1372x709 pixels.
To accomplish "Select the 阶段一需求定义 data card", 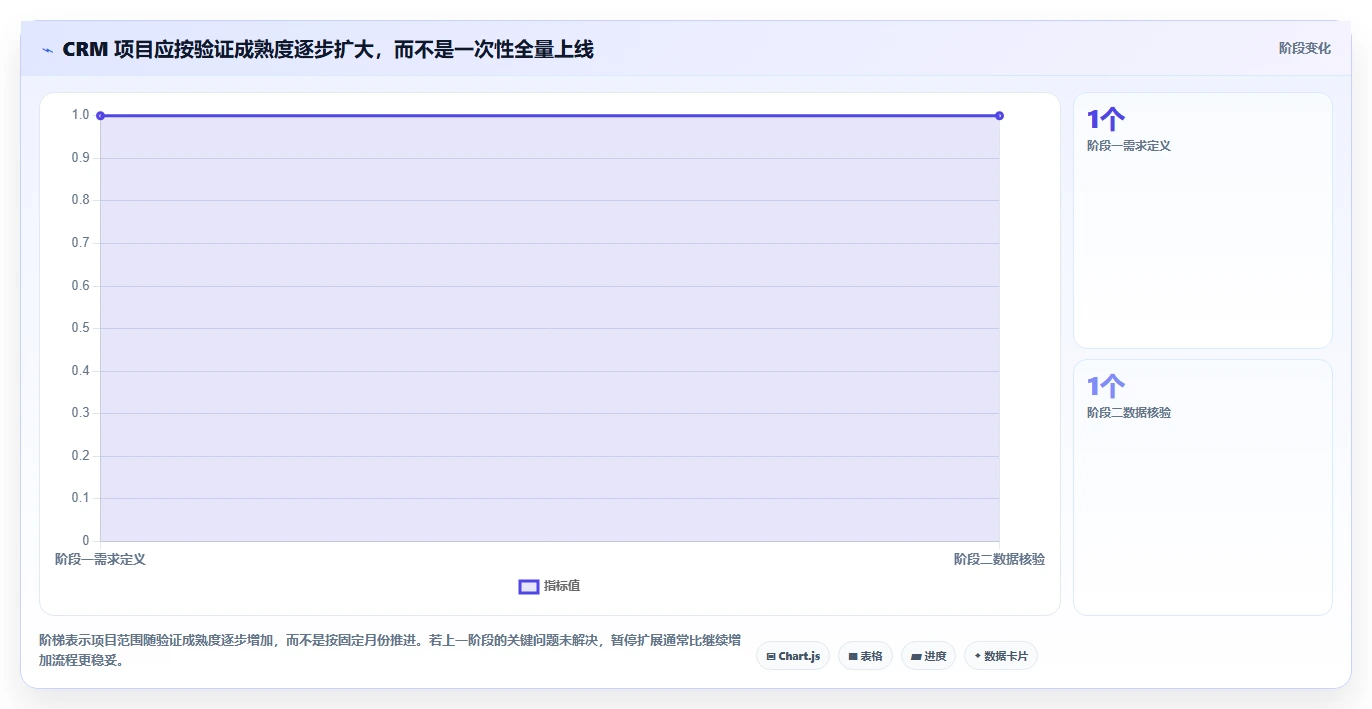I will (1203, 220).
